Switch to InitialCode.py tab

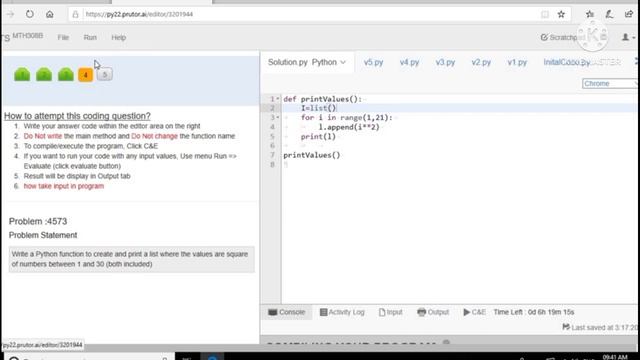point(567,62)
